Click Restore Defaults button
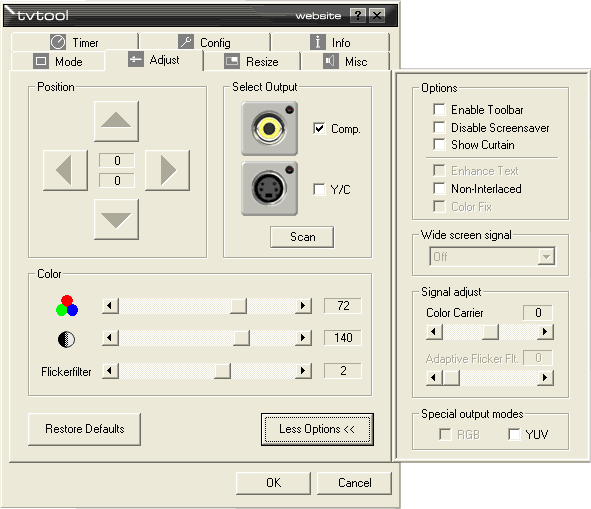591x509 pixels. tap(84, 429)
